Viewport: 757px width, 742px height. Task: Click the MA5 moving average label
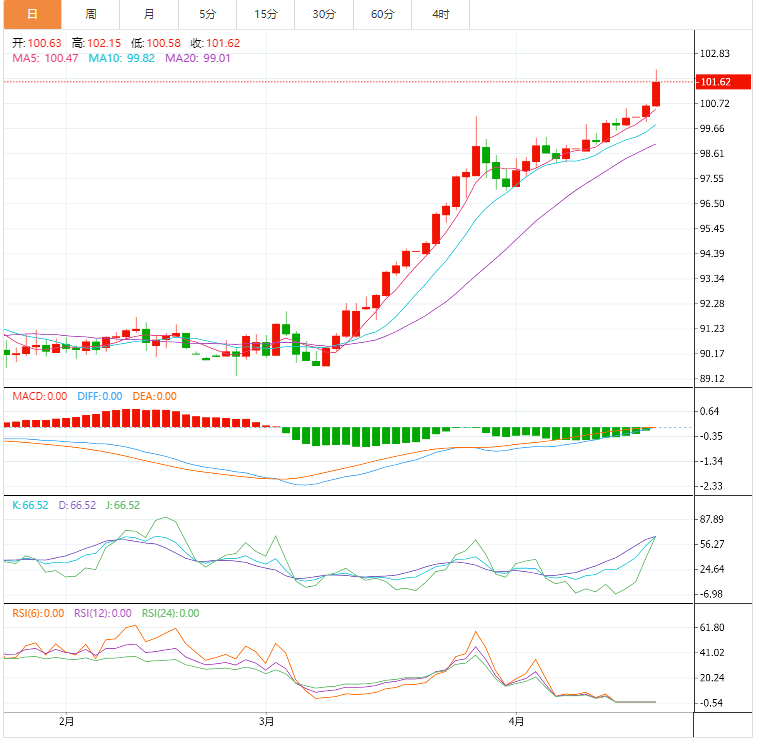point(46,58)
